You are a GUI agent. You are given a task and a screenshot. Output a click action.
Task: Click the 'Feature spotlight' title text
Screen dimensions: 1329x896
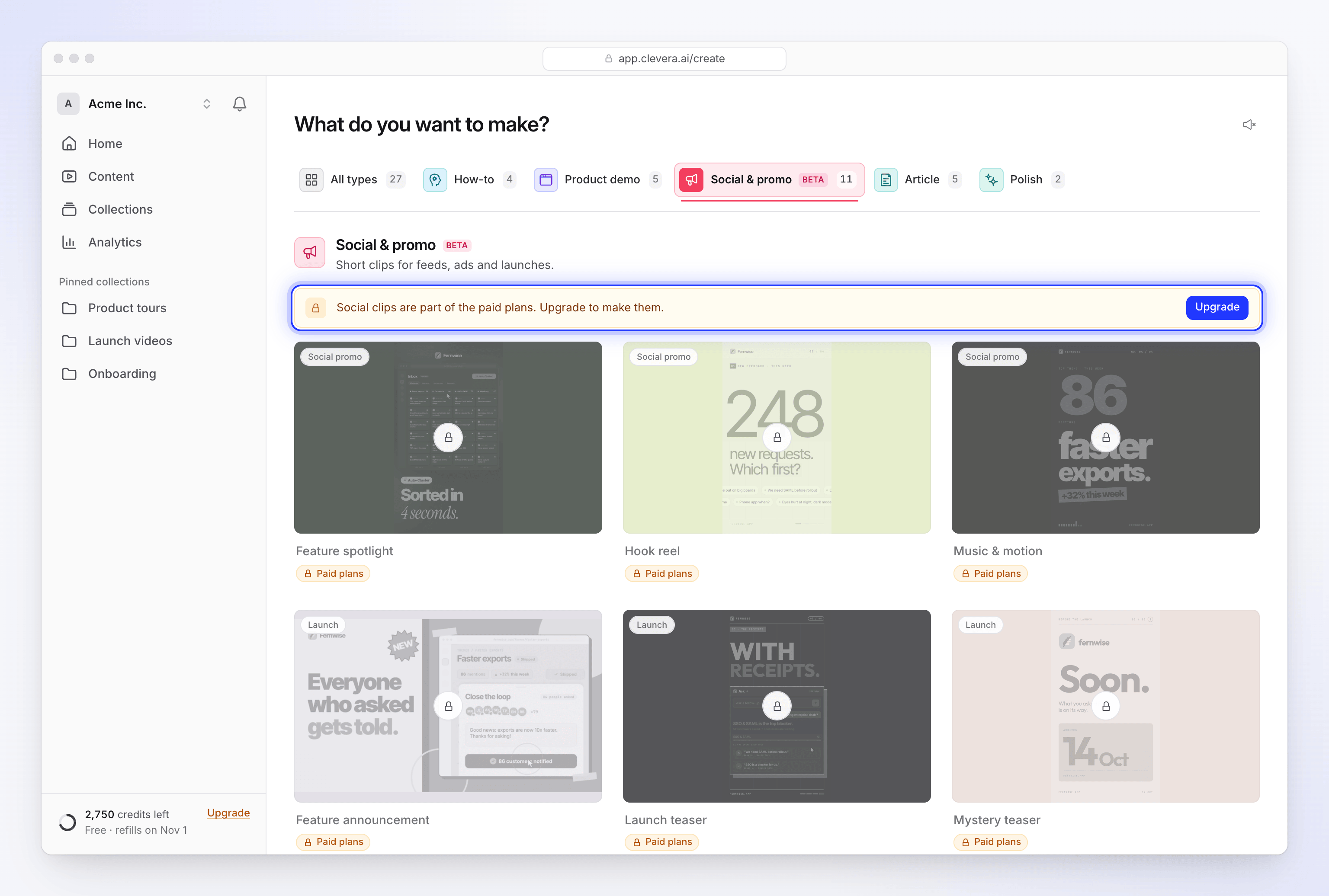tap(345, 551)
